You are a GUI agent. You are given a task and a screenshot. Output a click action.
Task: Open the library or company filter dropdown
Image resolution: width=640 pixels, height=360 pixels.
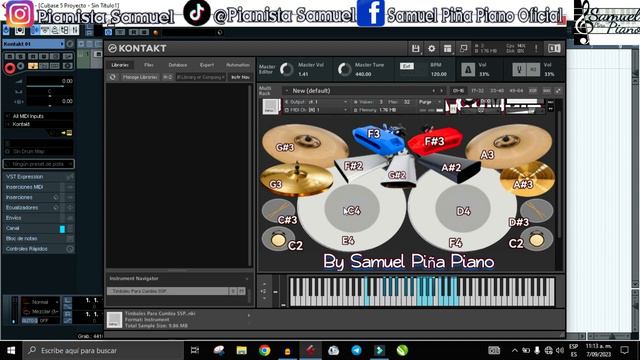click(x=200, y=77)
